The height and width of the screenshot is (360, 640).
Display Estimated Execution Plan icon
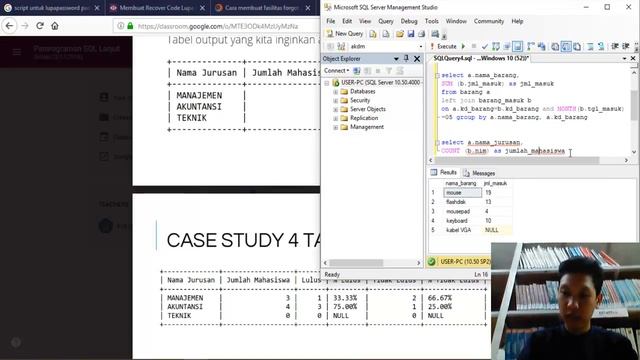[496, 47]
